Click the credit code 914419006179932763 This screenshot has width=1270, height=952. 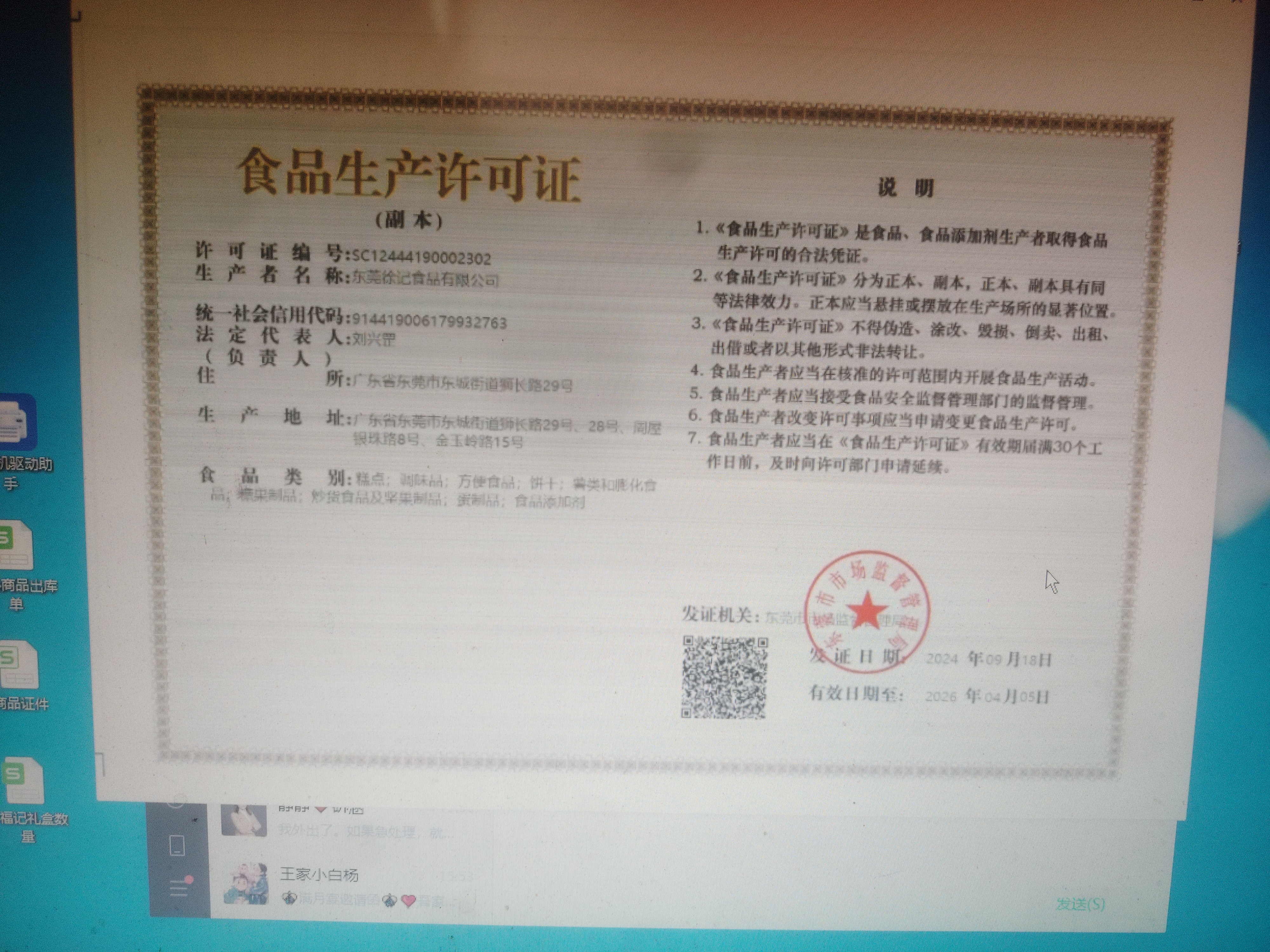point(429,322)
